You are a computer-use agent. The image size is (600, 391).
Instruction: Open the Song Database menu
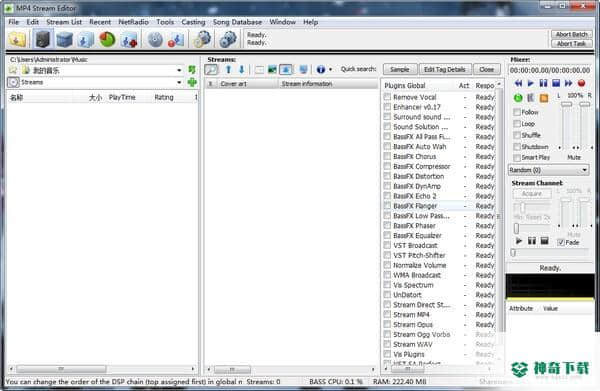click(237, 22)
